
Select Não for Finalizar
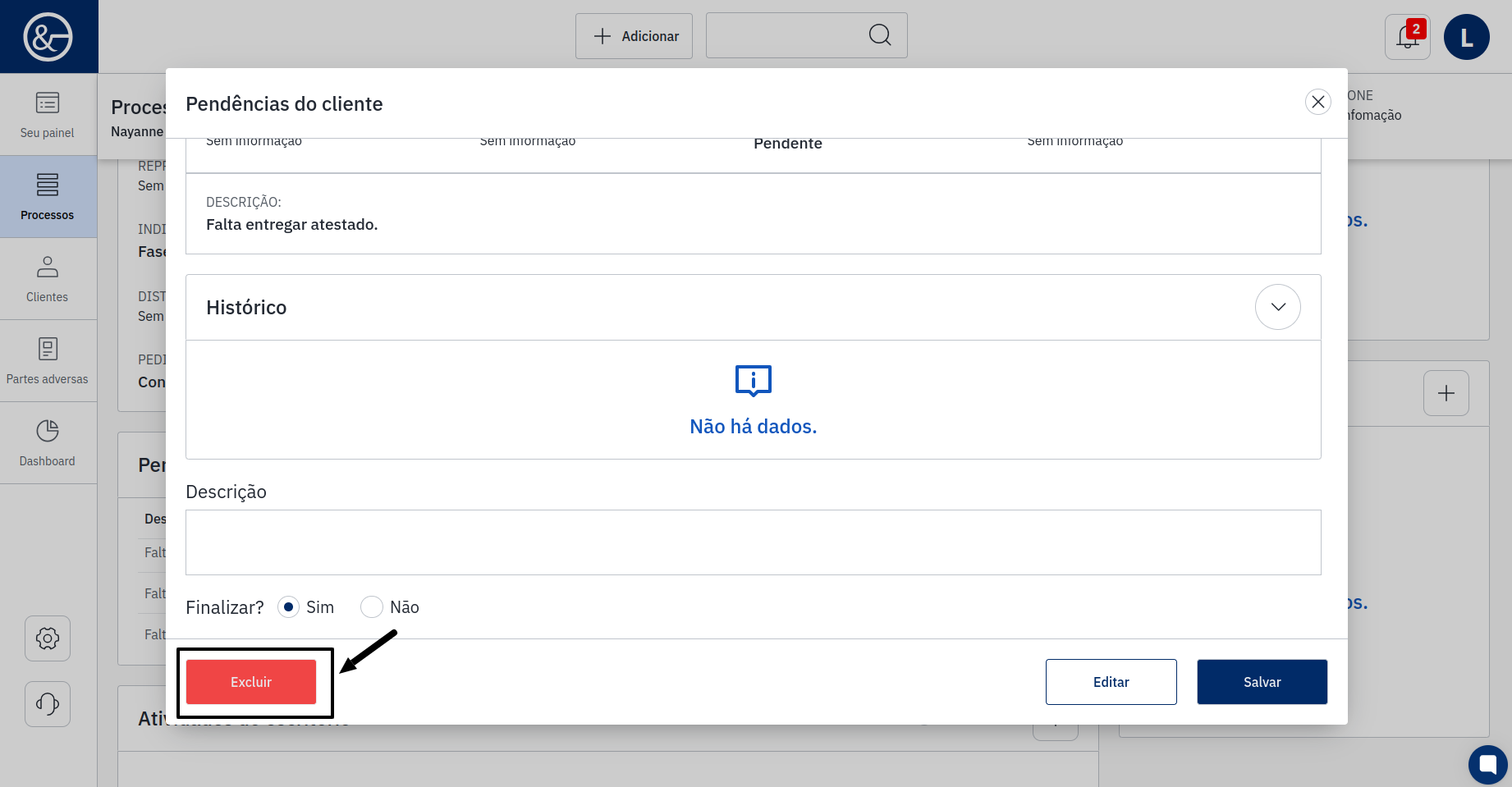point(372,607)
